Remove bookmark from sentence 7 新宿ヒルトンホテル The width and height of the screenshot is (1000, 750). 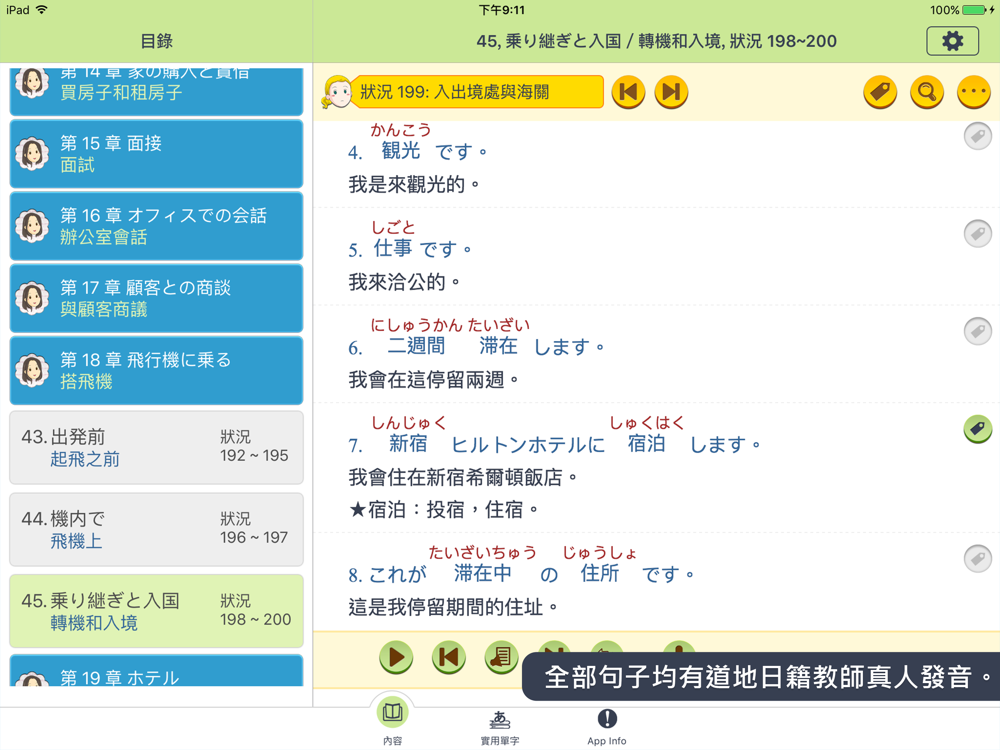pyautogui.click(x=977, y=429)
